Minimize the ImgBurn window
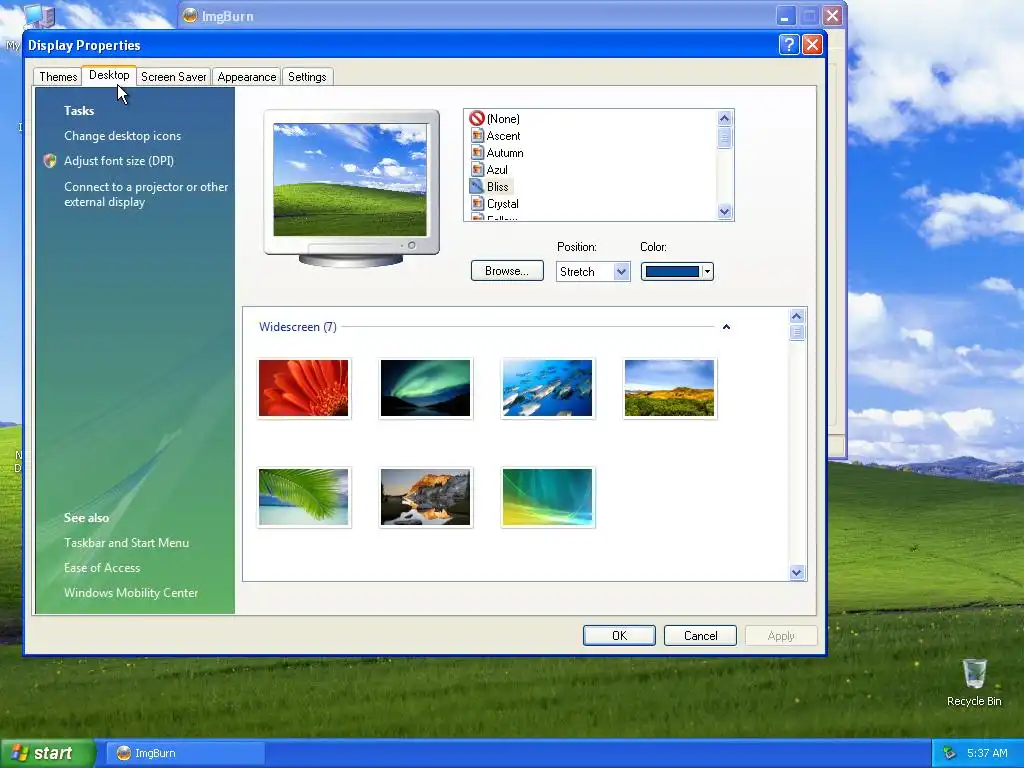The image size is (1024, 768). tap(785, 16)
